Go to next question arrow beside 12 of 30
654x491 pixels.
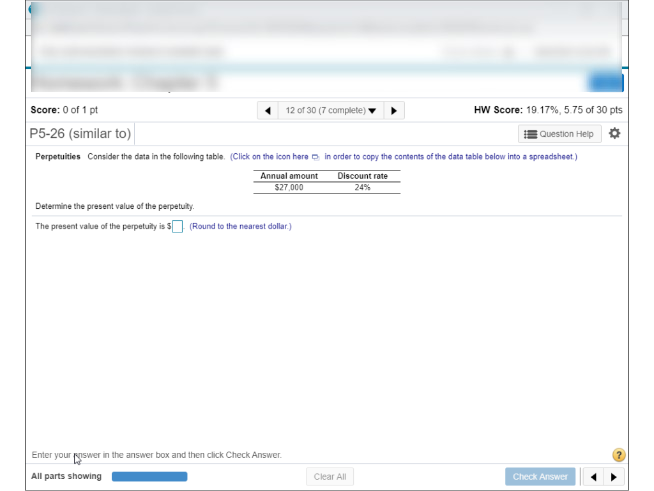[x=394, y=111]
